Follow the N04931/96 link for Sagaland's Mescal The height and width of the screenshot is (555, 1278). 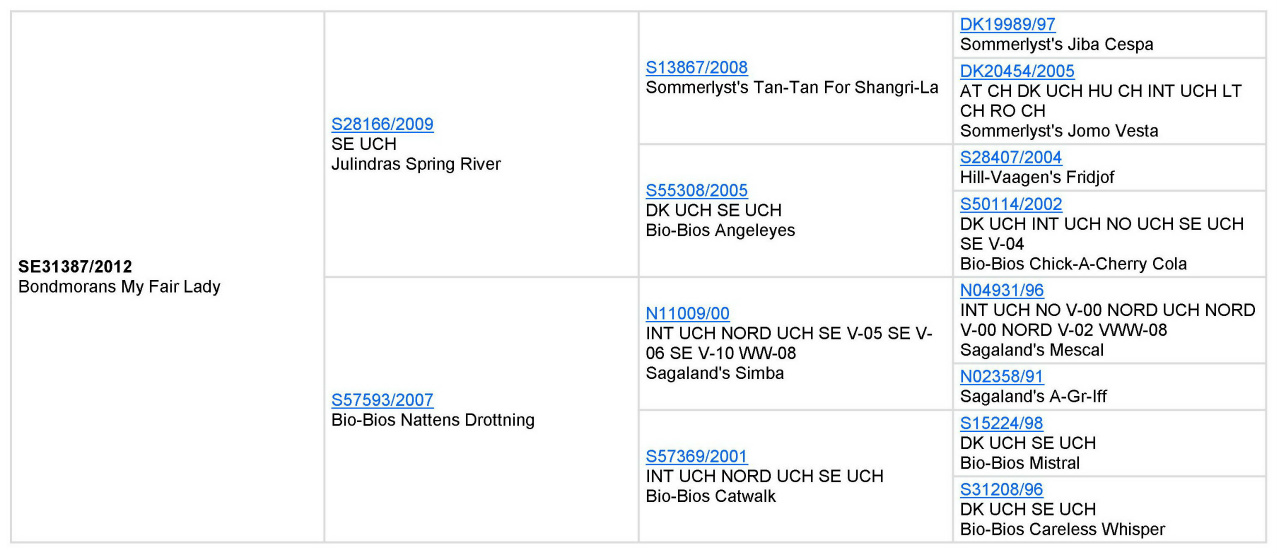pos(1002,291)
